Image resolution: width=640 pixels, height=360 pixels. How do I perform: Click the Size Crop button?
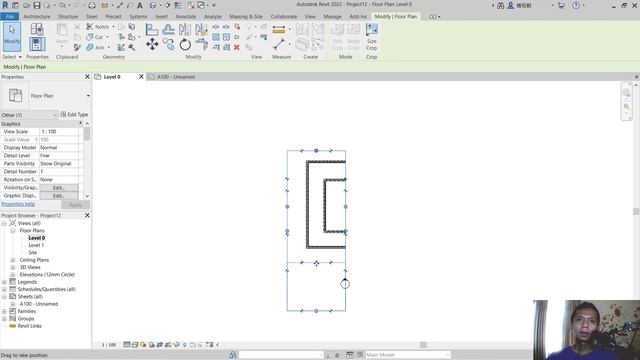click(371, 37)
